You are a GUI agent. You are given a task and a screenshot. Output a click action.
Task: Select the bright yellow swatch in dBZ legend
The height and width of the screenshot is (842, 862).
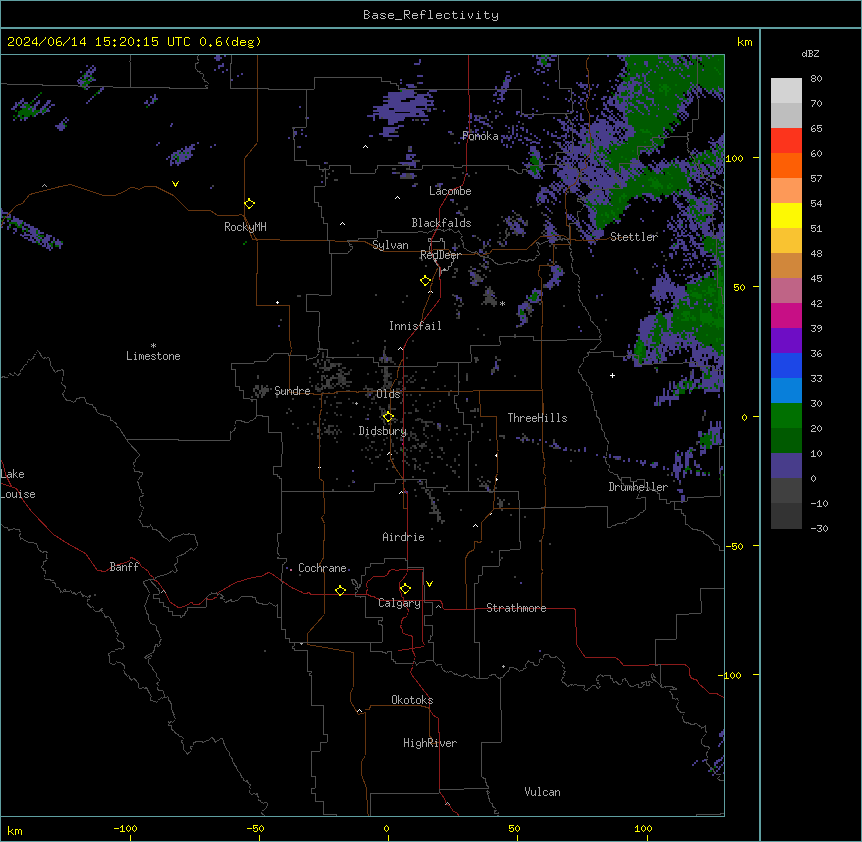pos(786,215)
